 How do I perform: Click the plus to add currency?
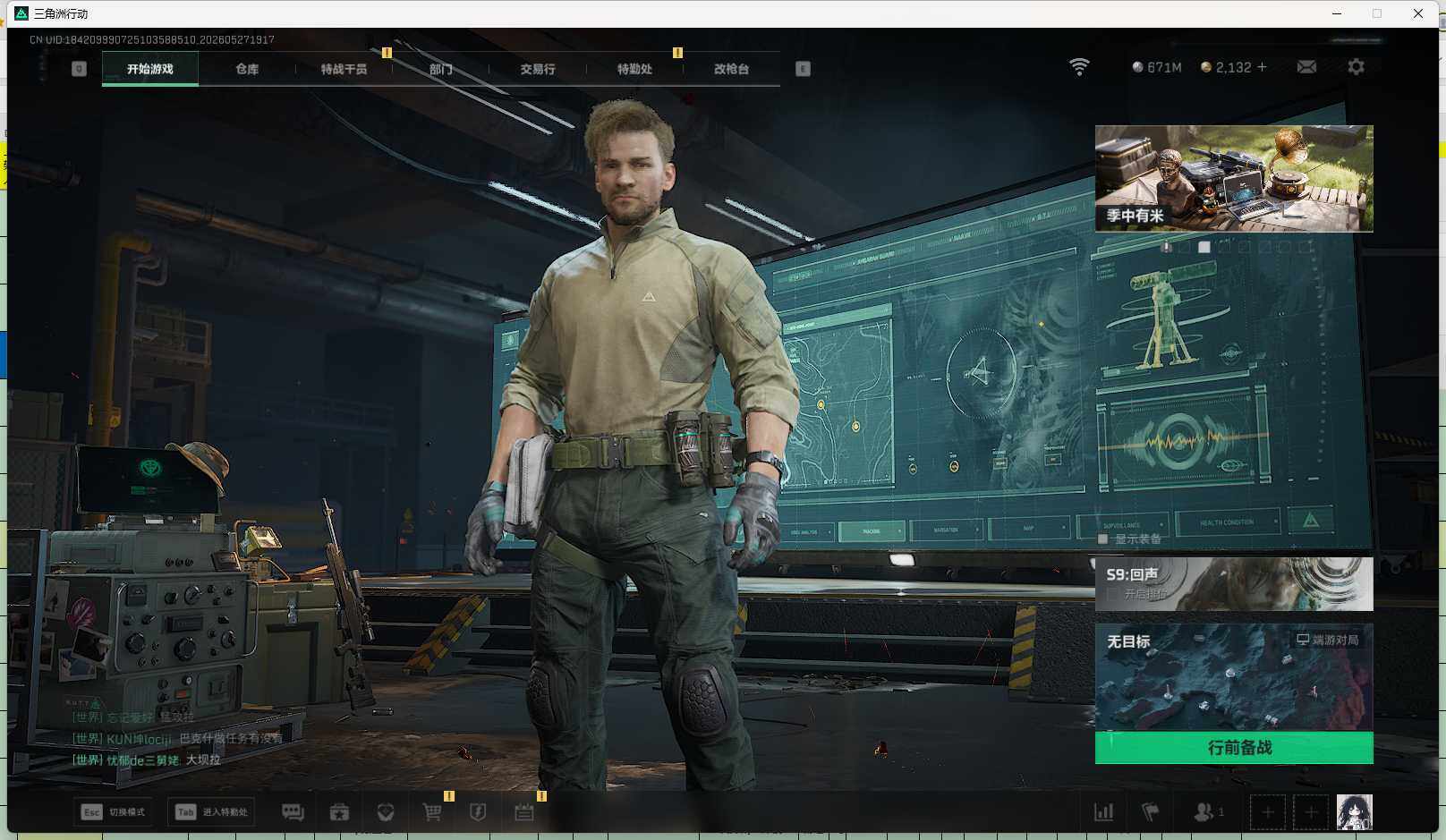[1262, 67]
